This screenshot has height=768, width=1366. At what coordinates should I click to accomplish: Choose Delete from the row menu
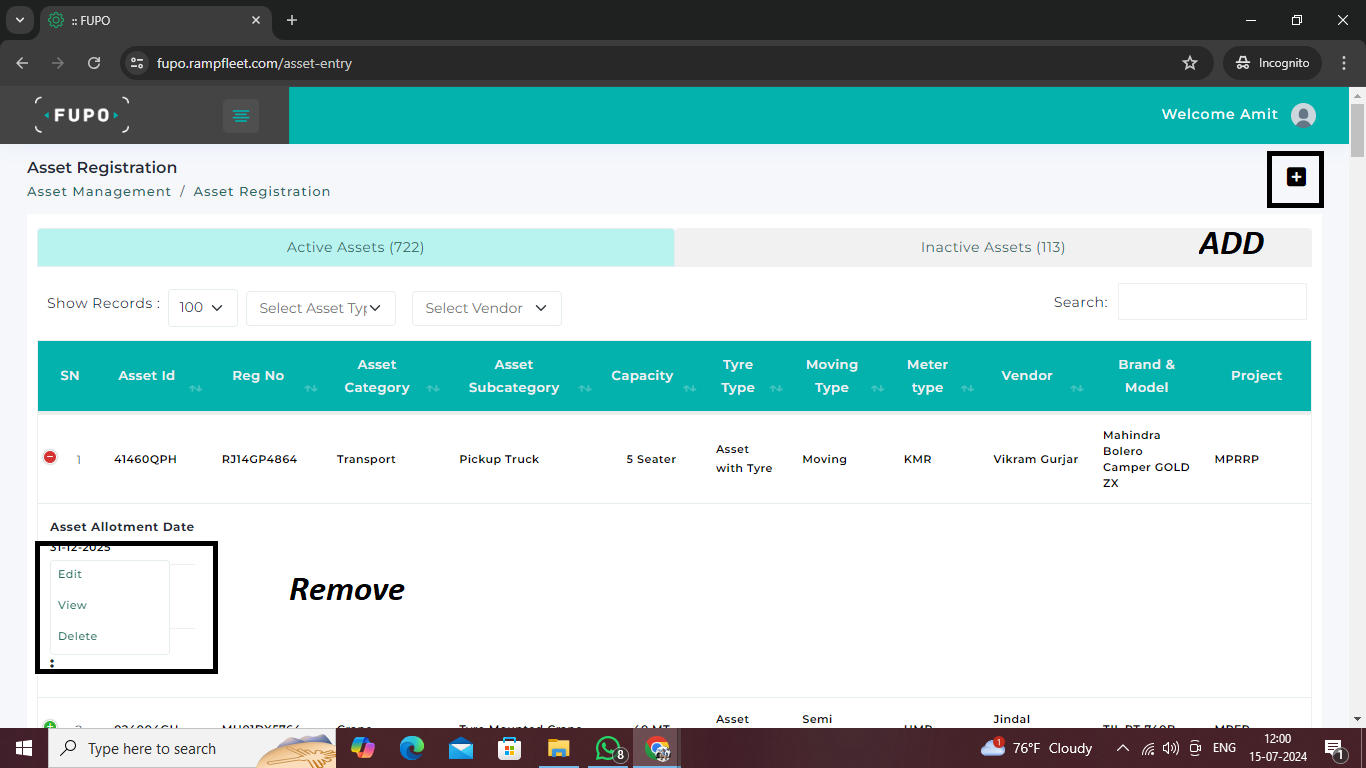click(x=78, y=636)
